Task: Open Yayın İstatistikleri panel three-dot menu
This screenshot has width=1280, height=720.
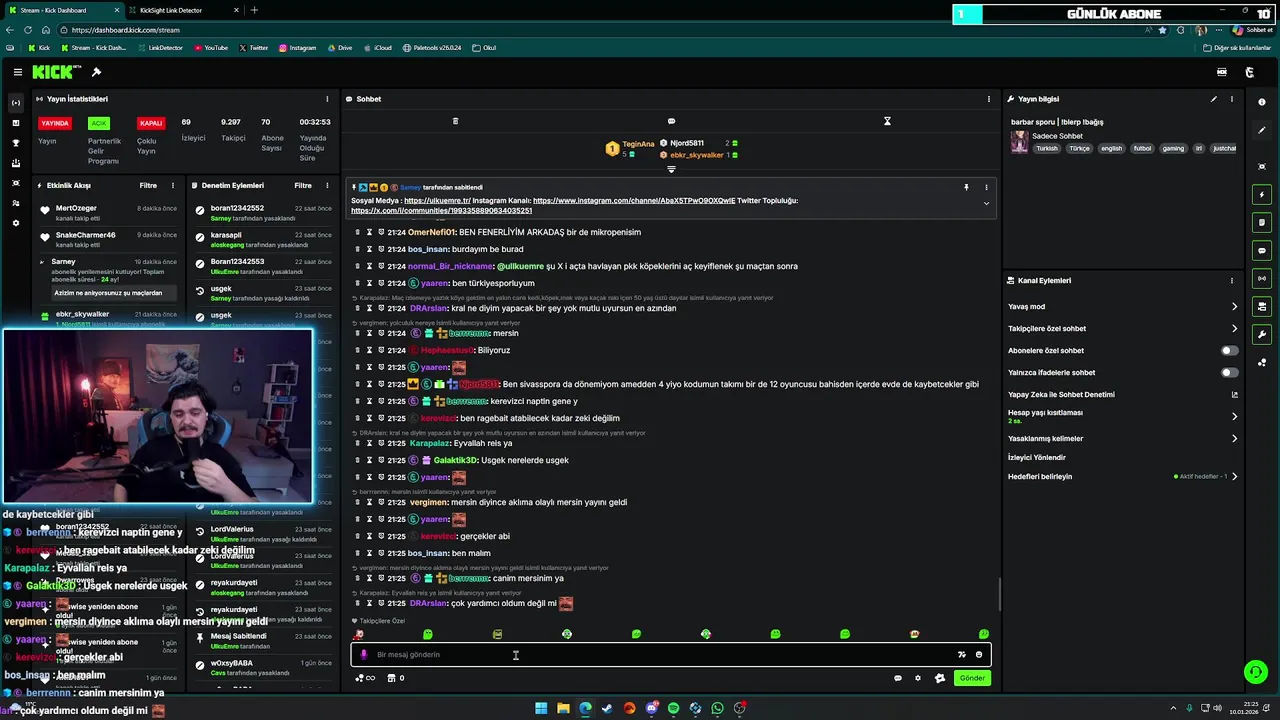Action: pyautogui.click(x=327, y=99)
